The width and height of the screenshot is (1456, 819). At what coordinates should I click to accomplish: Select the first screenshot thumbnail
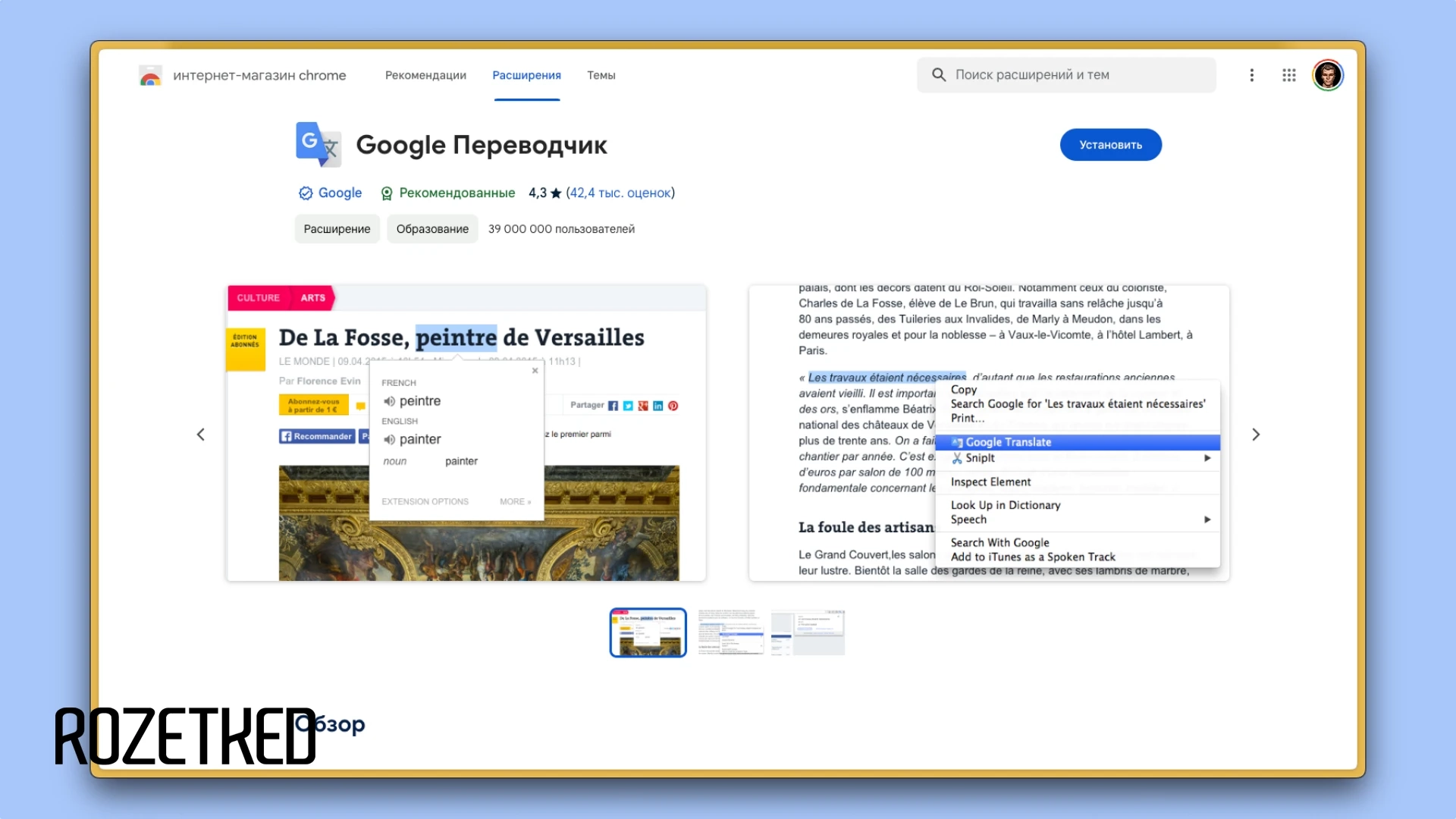[x=648, y=632]
